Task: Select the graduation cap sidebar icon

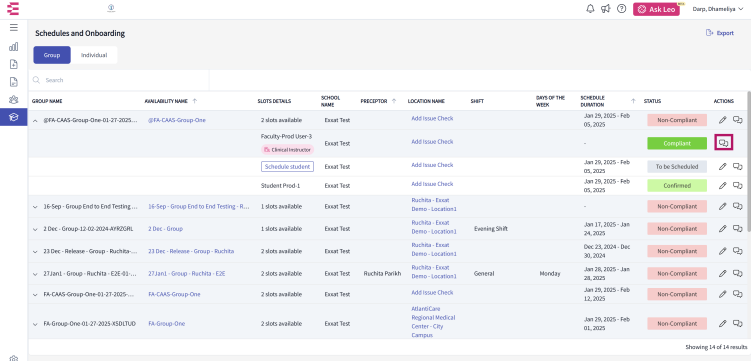Action: click(13, 117)
